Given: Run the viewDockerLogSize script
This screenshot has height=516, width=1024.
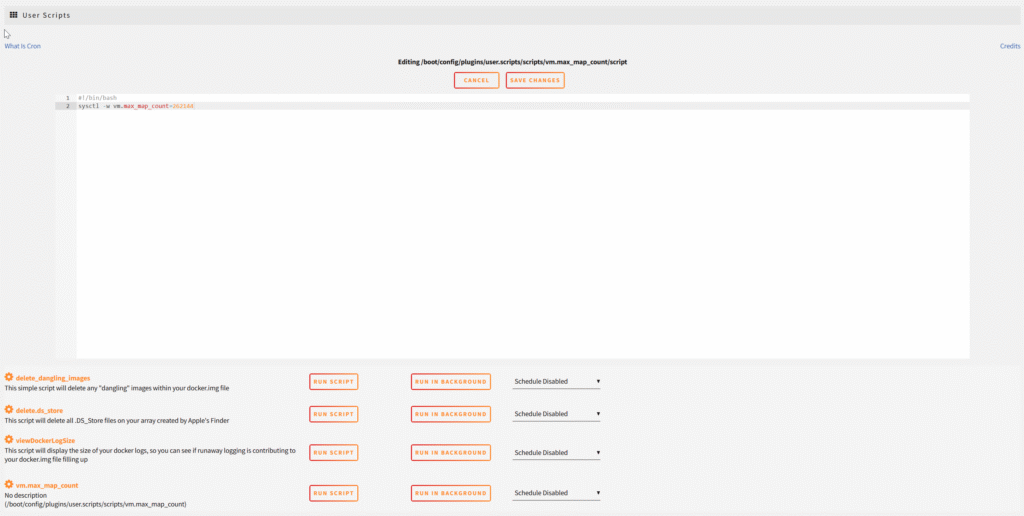Looking at the screenshot, I should 333,453.
